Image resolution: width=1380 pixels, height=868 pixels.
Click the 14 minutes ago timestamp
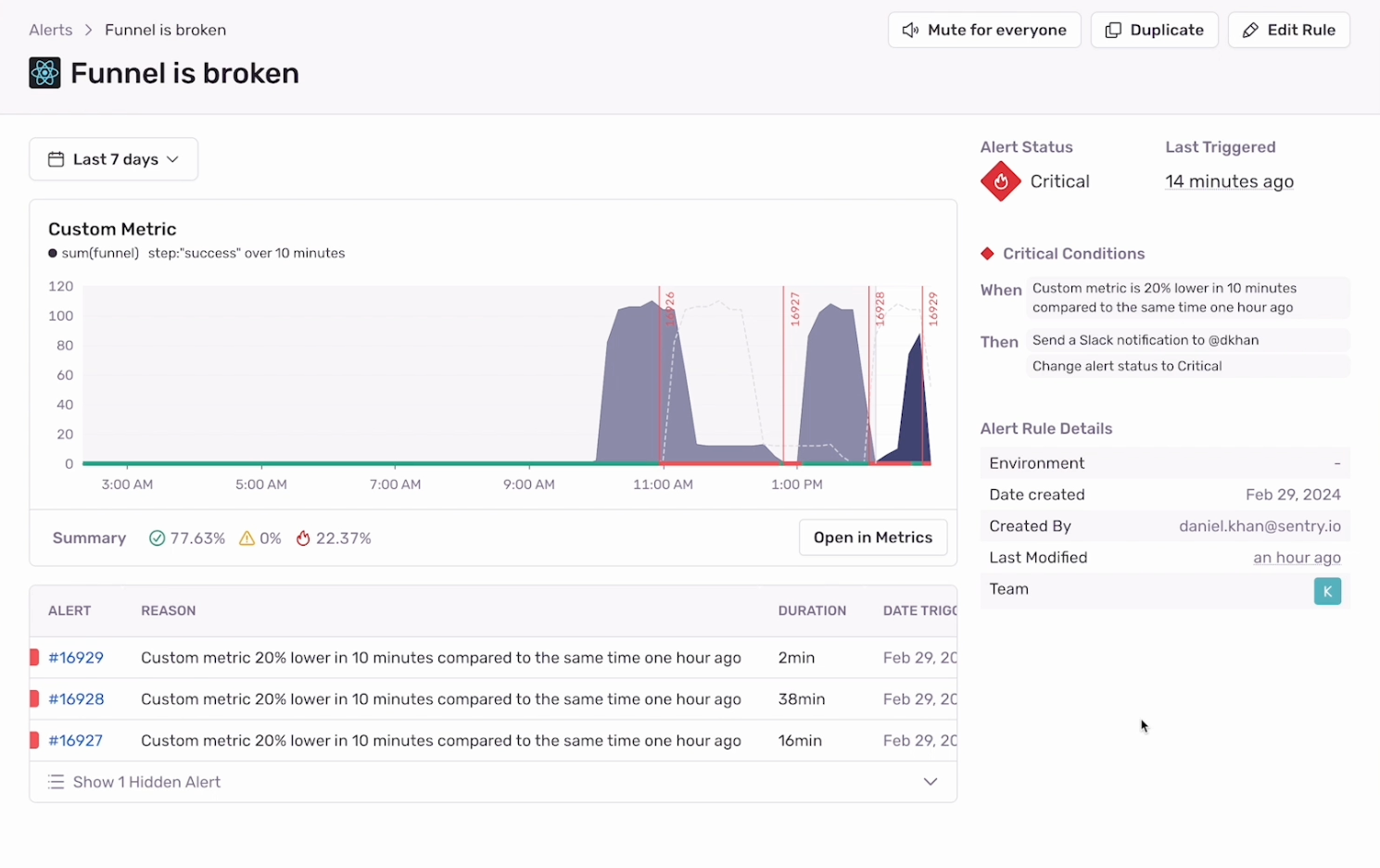coord(1229,182)
